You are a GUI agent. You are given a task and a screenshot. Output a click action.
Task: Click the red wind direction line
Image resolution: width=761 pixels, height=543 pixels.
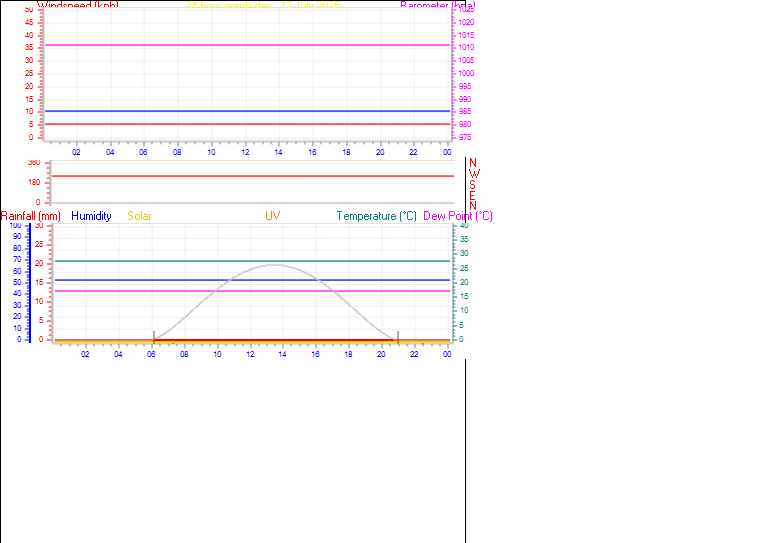[x=253, y=176]
